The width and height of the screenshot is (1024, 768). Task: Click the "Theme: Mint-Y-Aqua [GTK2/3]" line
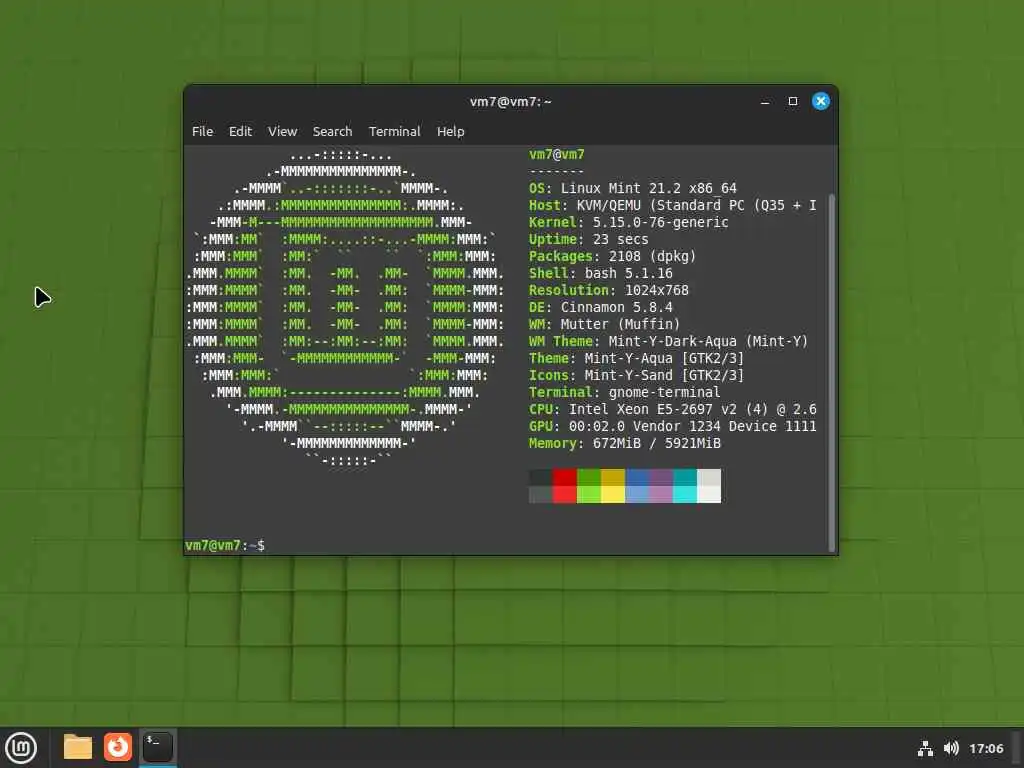[637, 359]
